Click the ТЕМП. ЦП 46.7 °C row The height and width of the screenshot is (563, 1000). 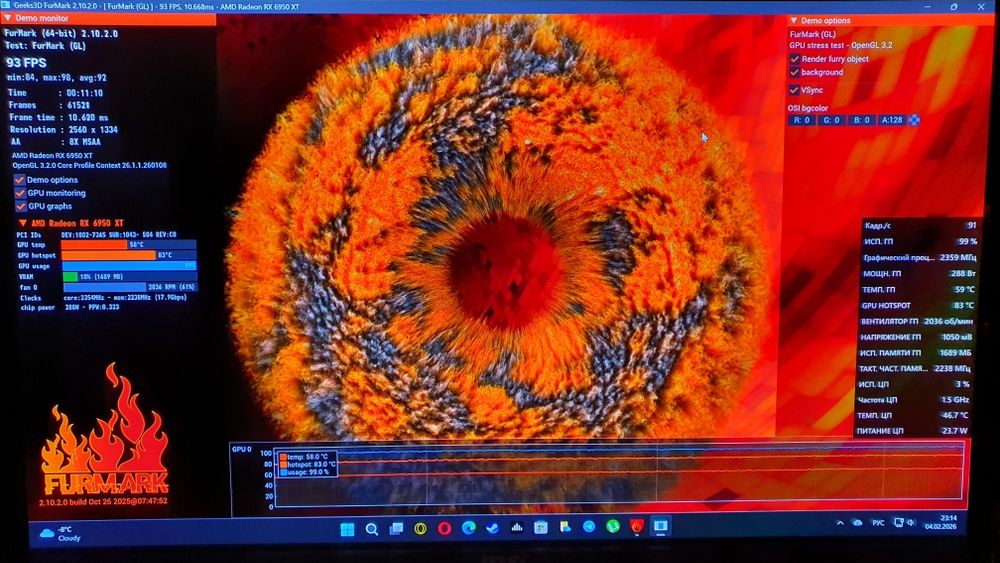pos(913,415)
